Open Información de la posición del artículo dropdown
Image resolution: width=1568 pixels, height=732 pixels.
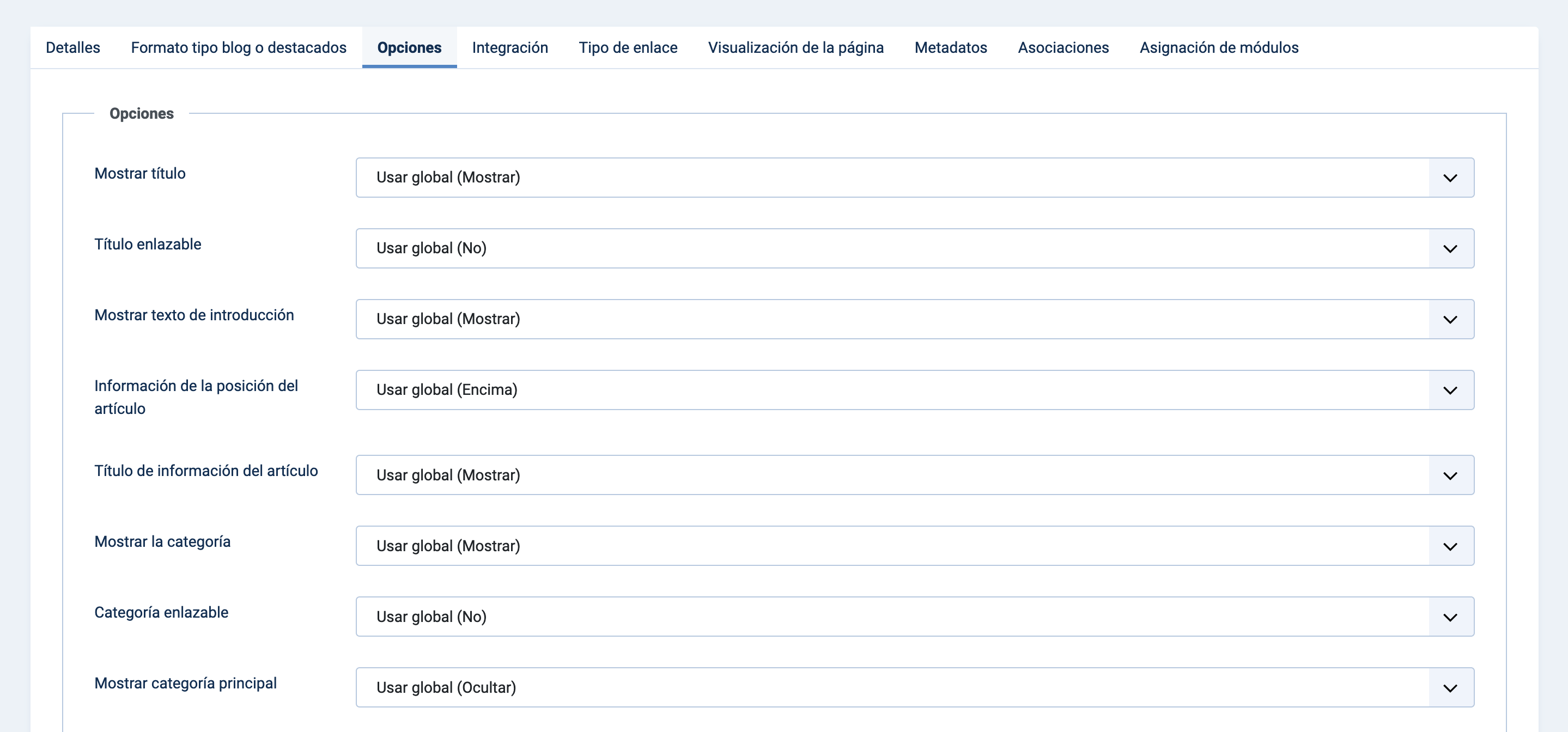click(915, 390)
